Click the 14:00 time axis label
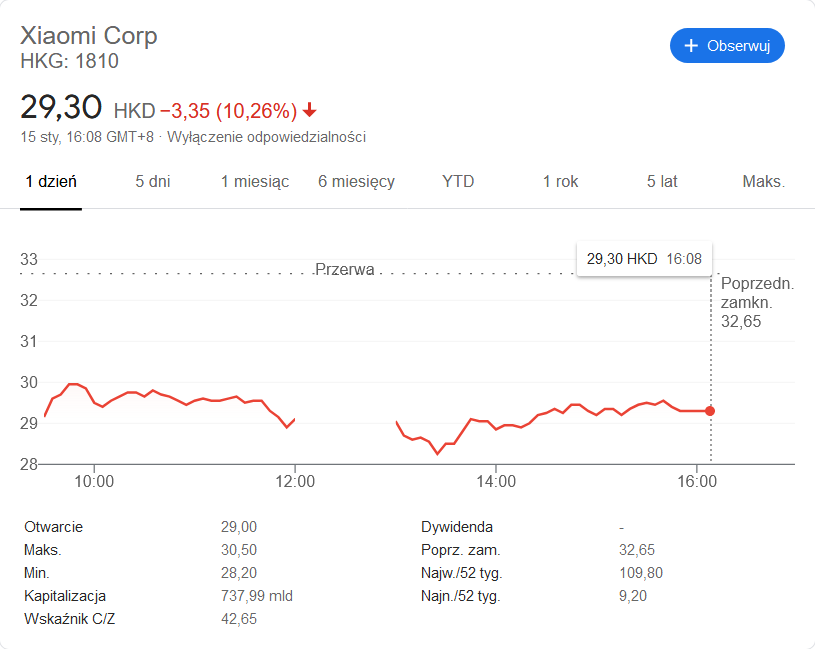Screen dimensions: 815x649 coord(496,481)
